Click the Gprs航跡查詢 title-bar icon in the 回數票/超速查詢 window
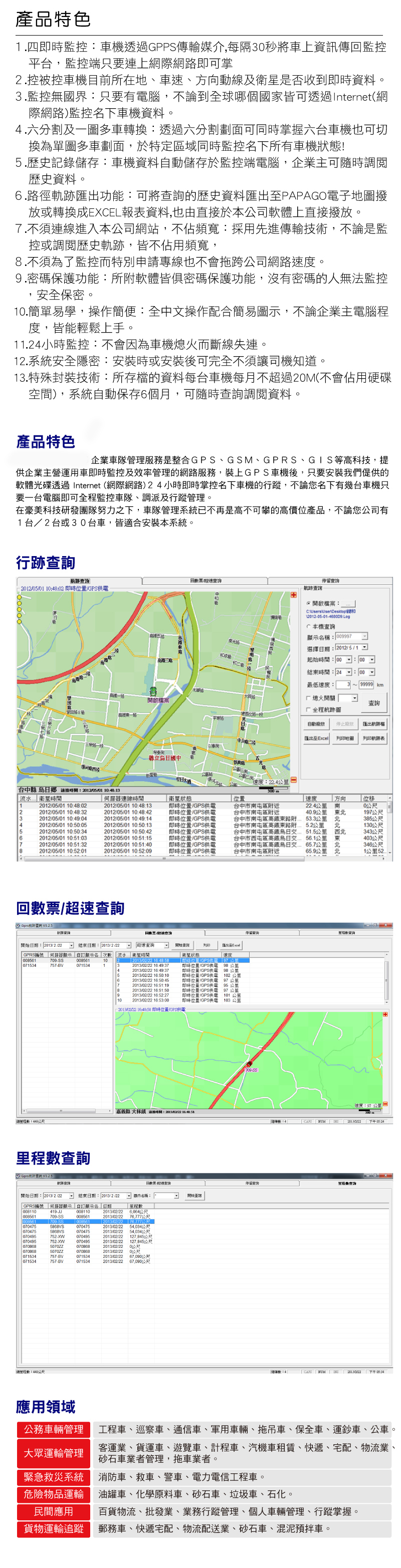 tap(18, 925)
